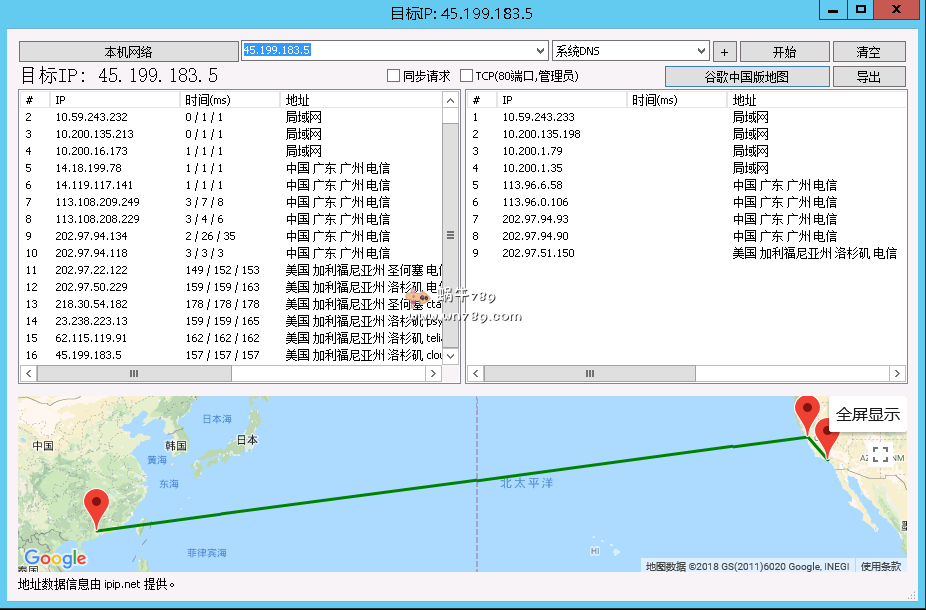Open the 使用条款 link on the map
The width and height of the screenshot is (926, 610).
coord(881,566)
